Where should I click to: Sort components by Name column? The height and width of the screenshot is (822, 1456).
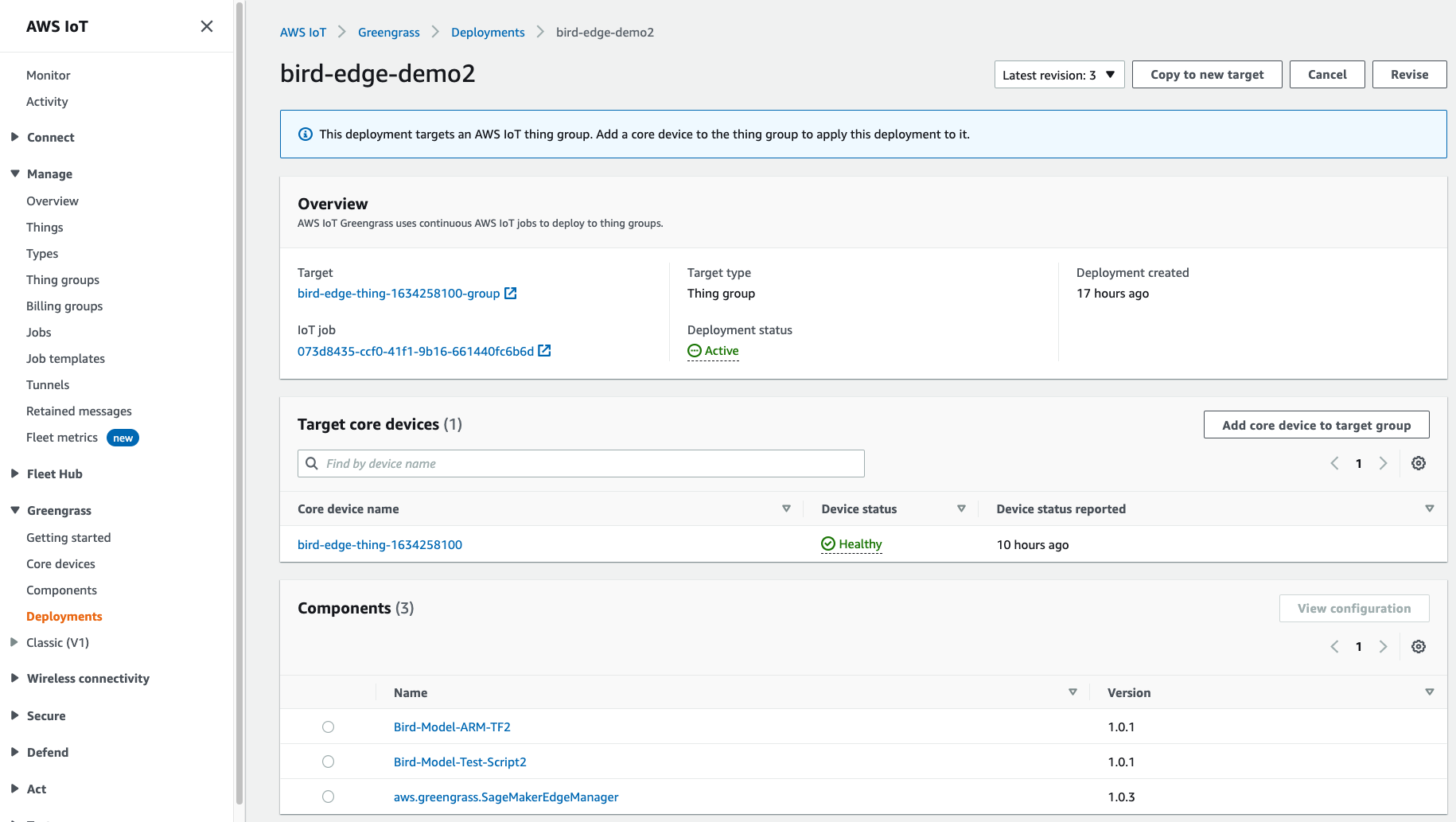click(1073, 692)
